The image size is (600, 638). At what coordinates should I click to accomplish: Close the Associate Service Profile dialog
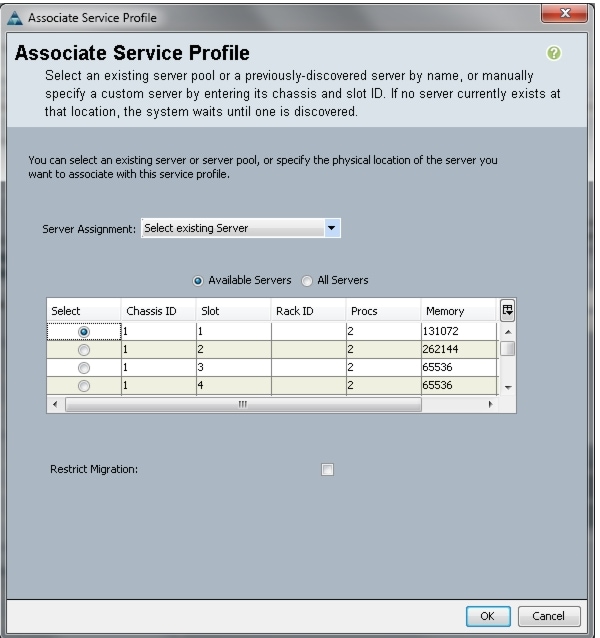point(564,13)
